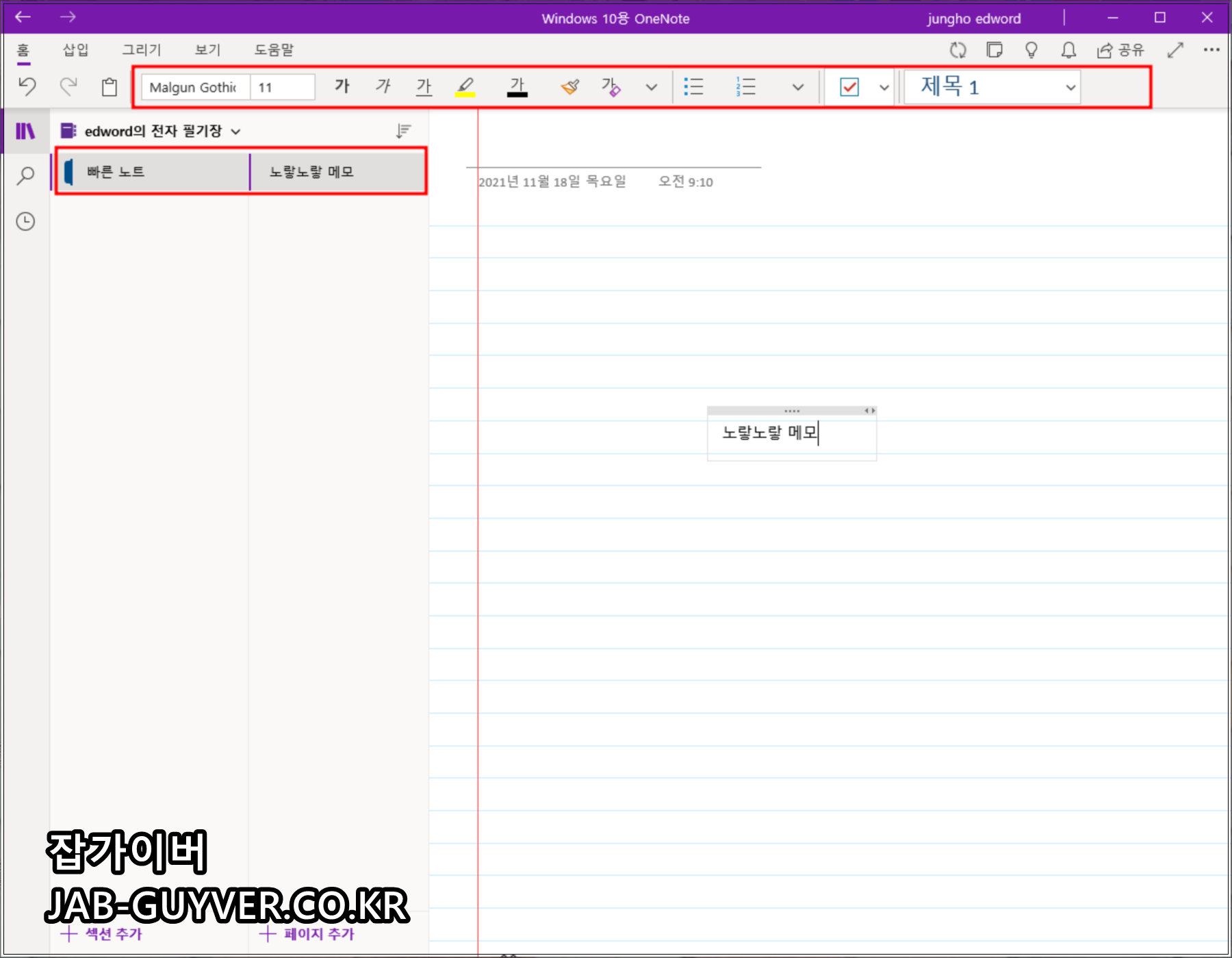
Task: Undo the last action
Action: [27, 86]
